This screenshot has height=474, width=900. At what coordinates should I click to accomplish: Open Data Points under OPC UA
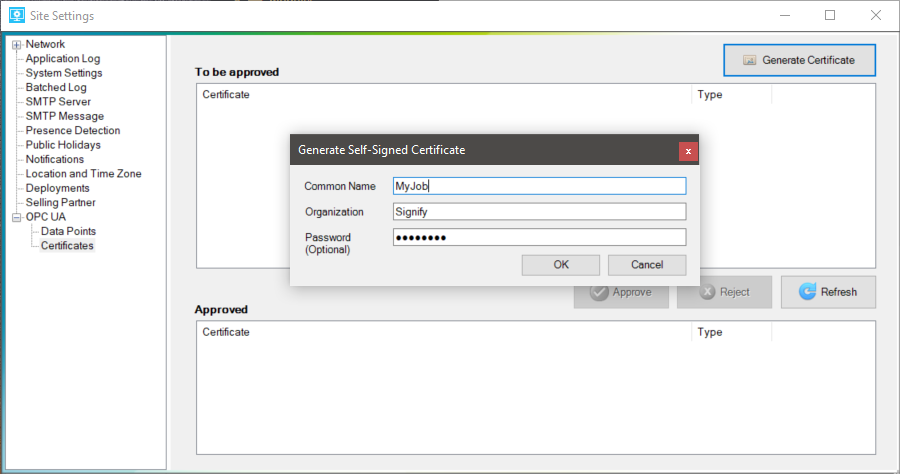click(x=68, y=231)
